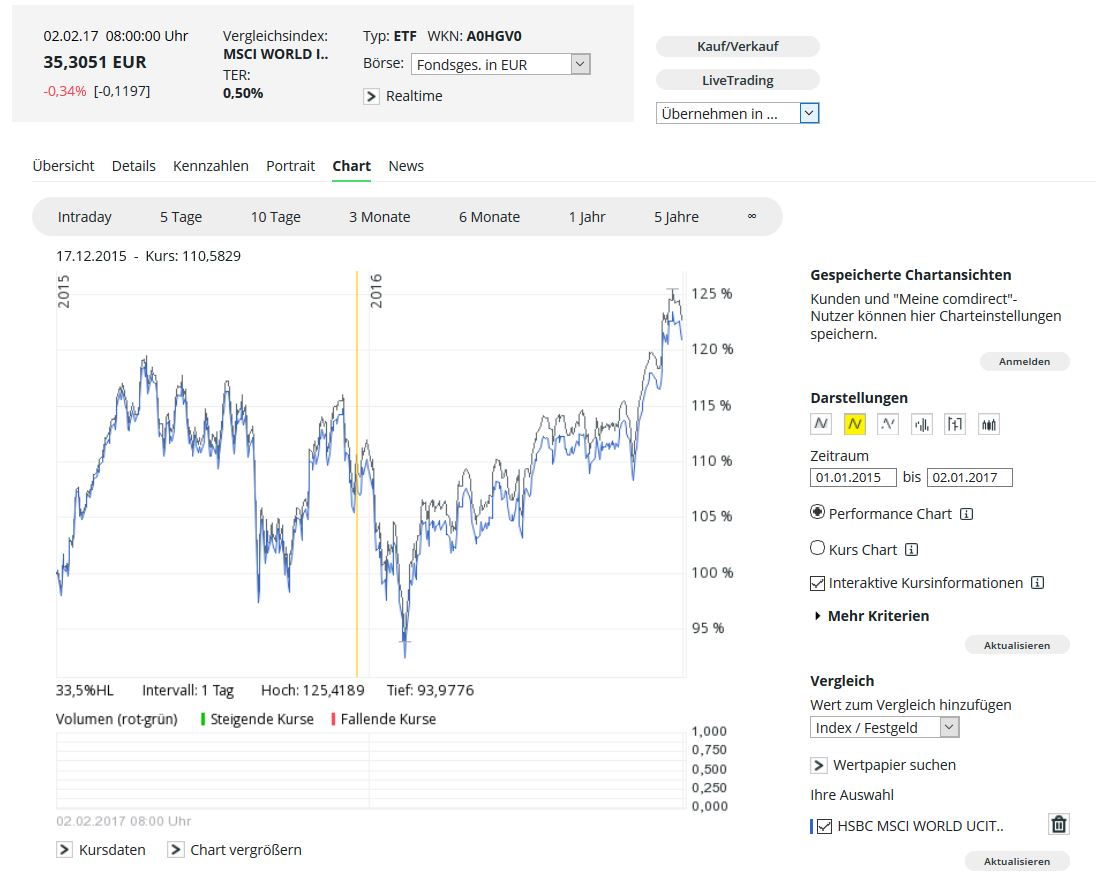Switch to the bar chart display icon
This screenshot has width=1096, height=880.
coord(922,424)
